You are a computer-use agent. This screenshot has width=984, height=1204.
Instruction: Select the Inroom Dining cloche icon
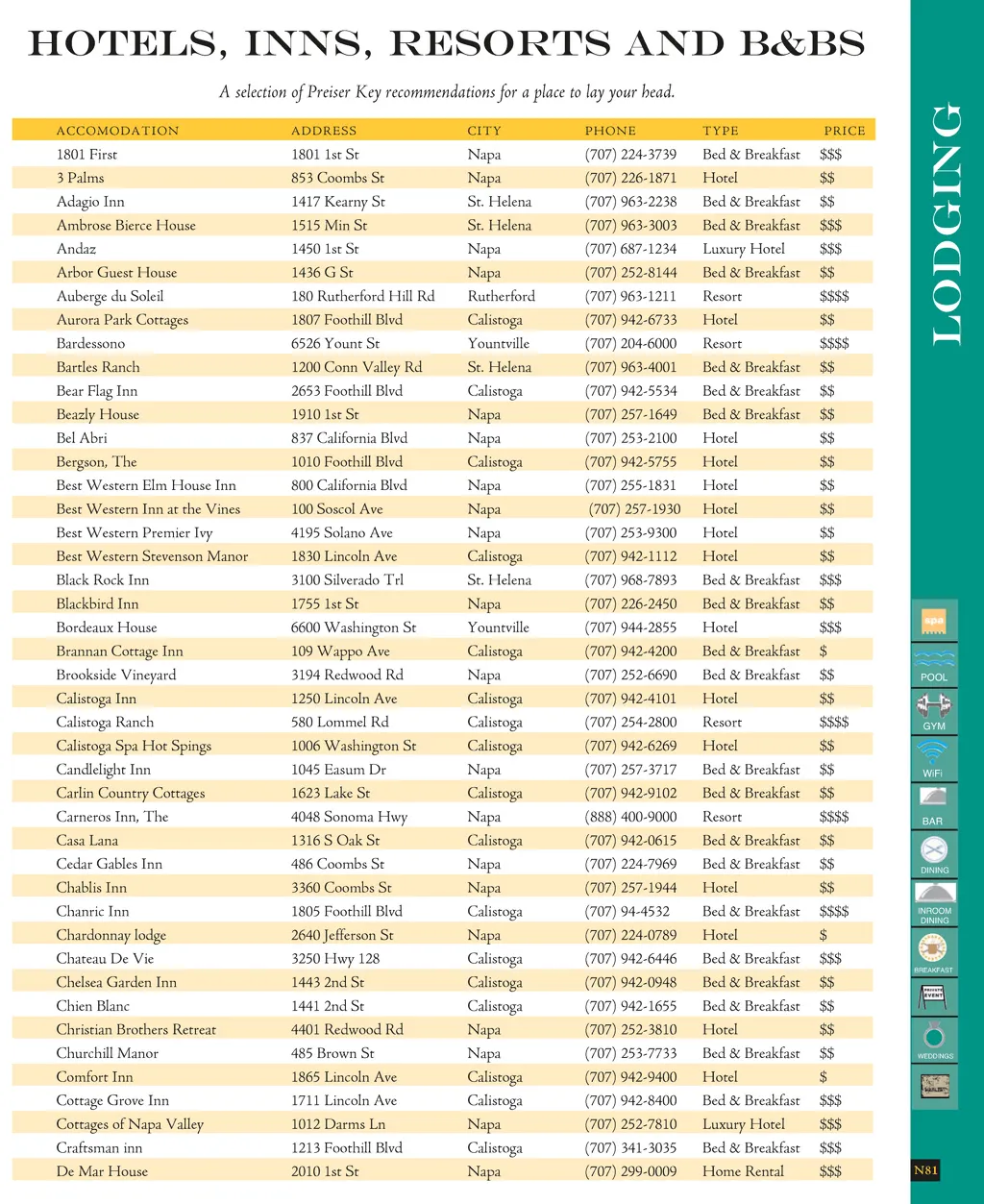pyautogui.click(x=934, y=893)
